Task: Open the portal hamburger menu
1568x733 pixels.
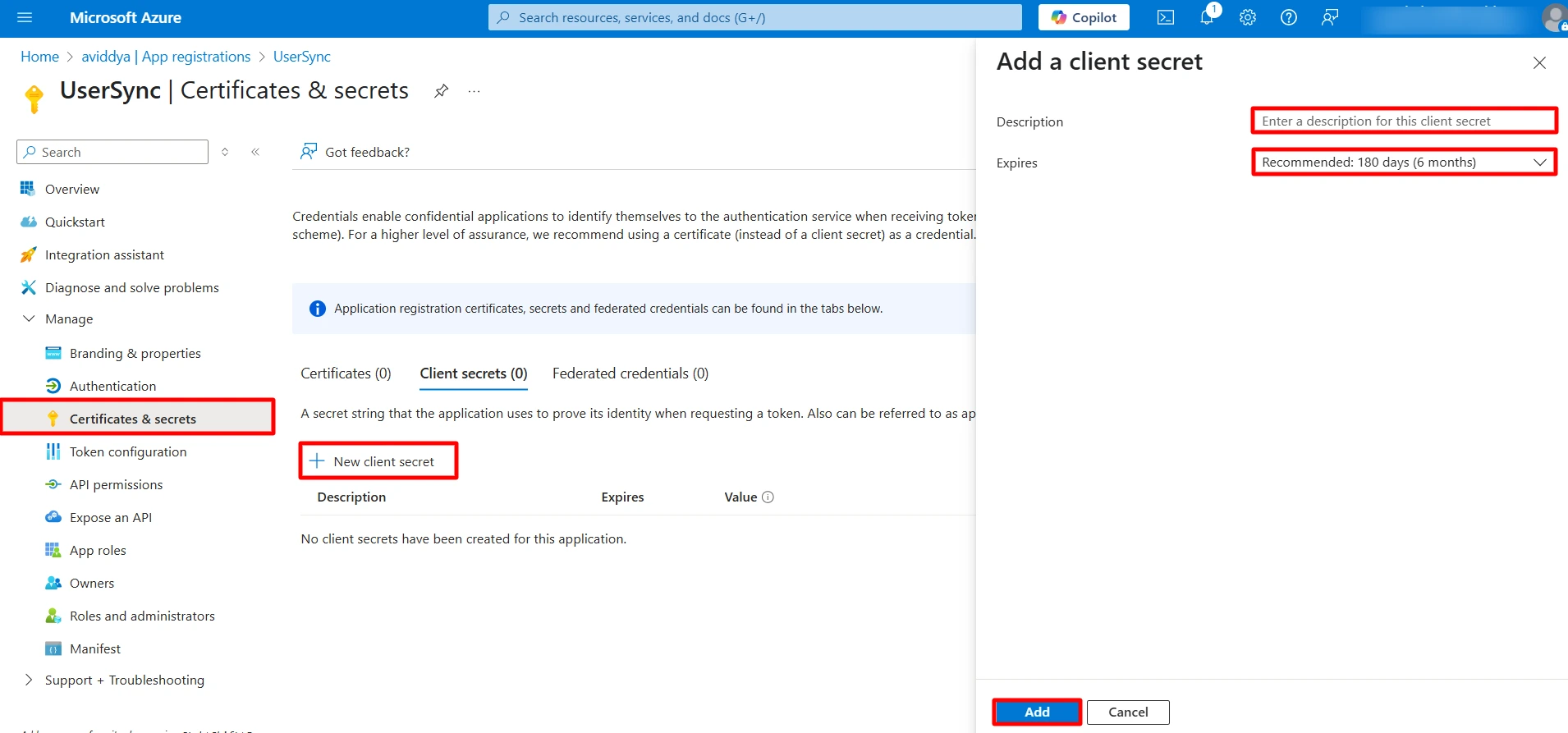Action: (x=25, y=17)
